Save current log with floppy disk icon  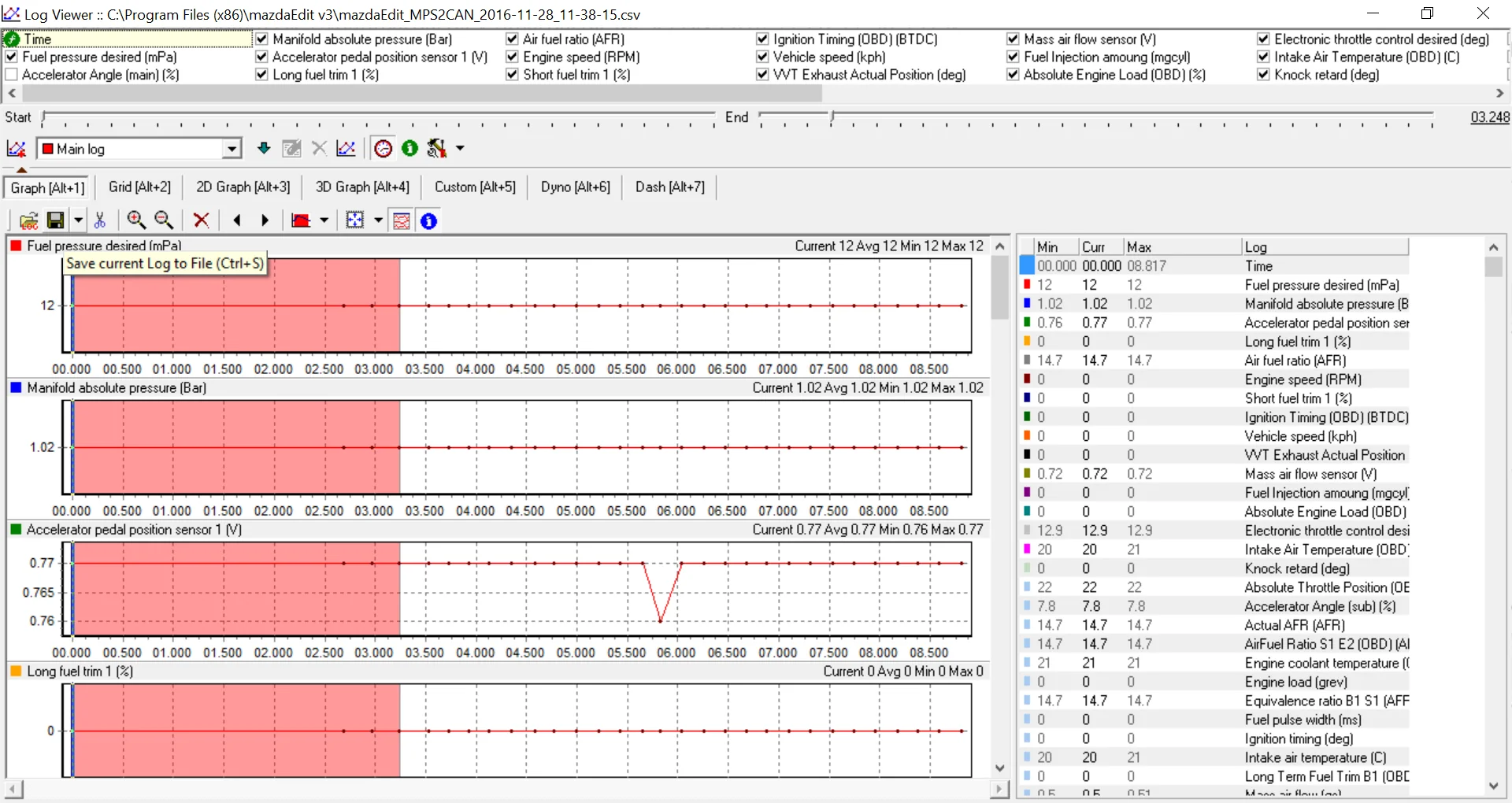click(56, 220)
